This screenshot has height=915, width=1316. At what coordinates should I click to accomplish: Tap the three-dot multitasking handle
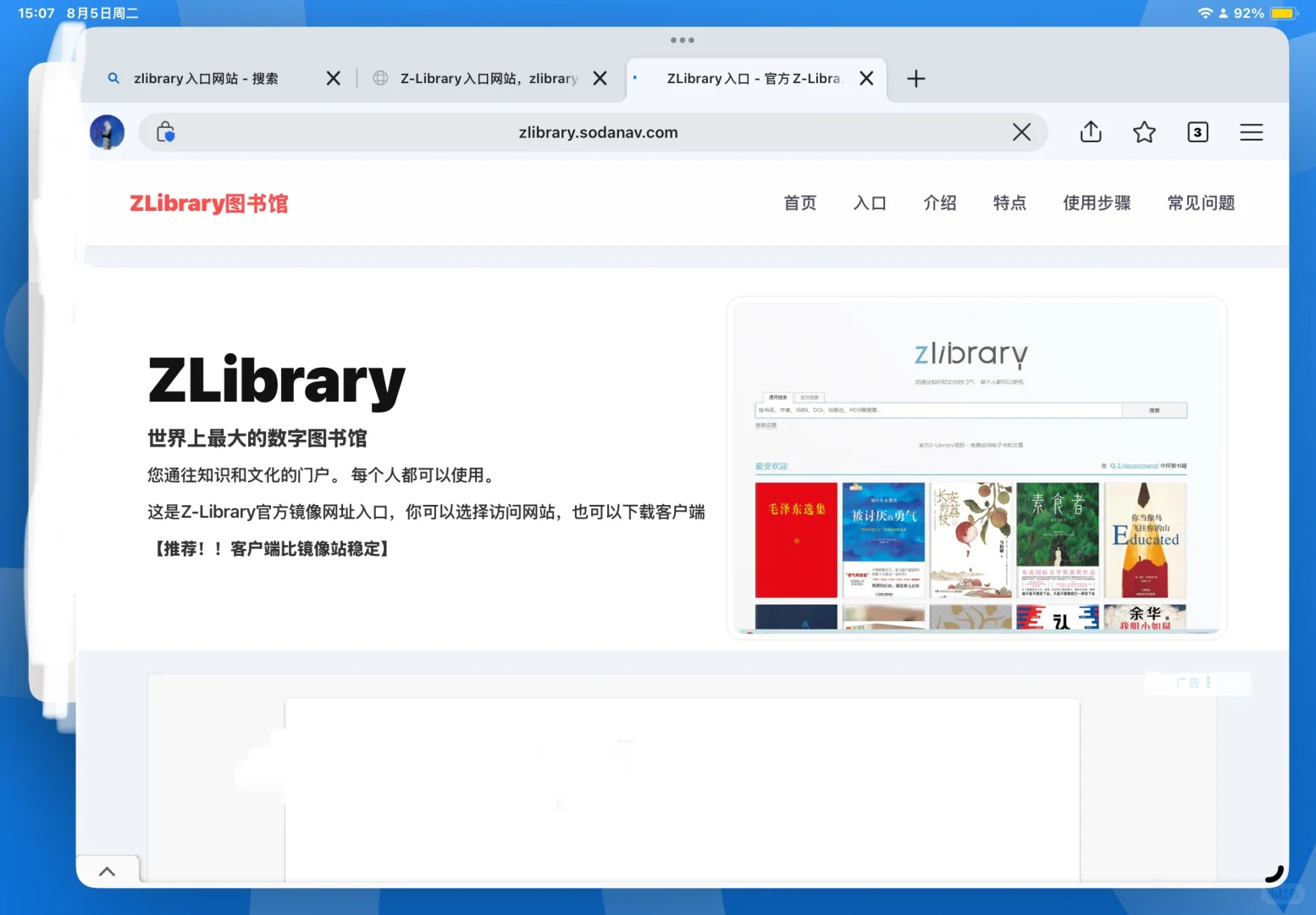[x=682, y=40]
